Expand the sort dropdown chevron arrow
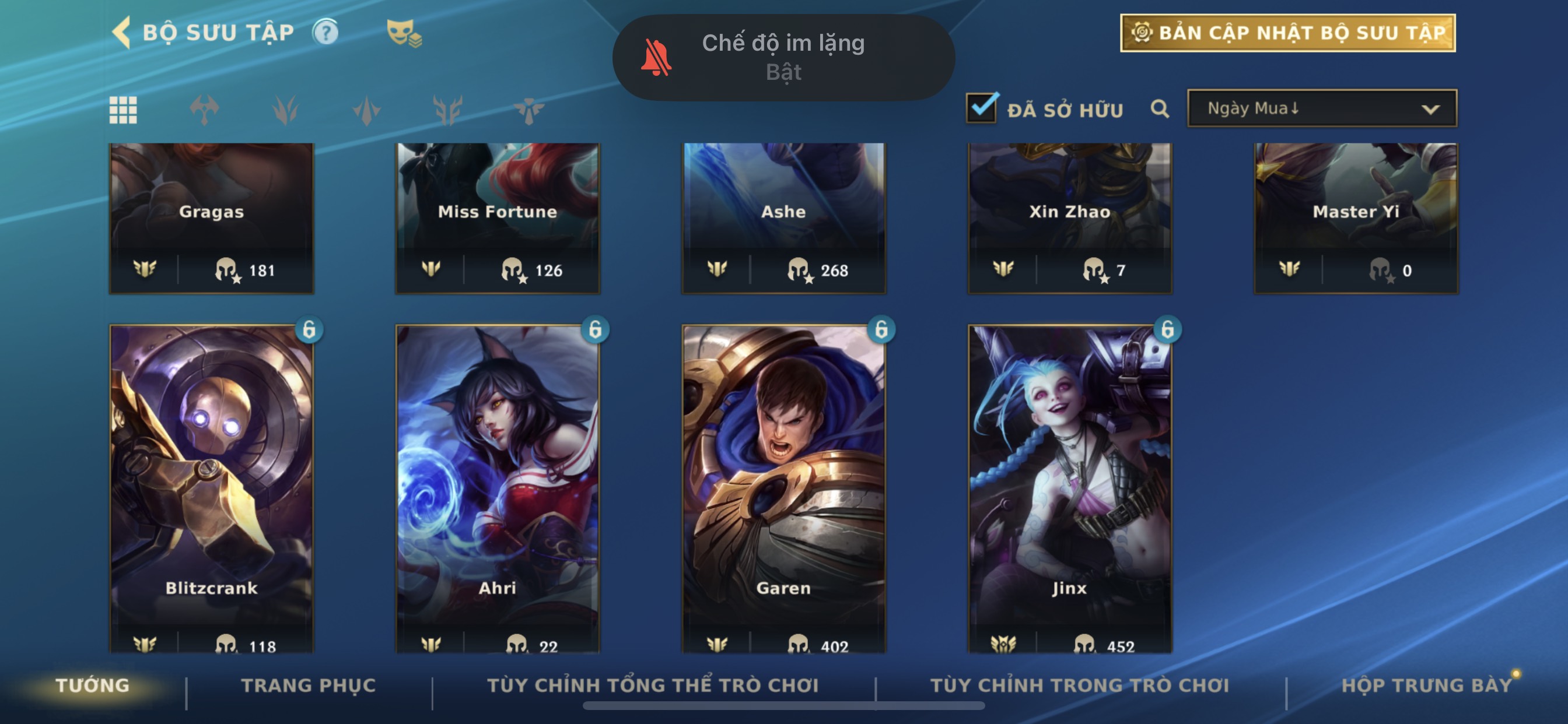Viewport: 1568px width, 724px height. (1430, 110)
